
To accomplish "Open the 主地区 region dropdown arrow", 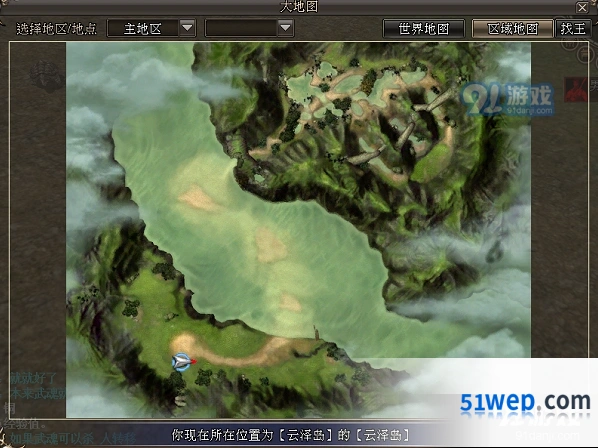I will 187,28.
